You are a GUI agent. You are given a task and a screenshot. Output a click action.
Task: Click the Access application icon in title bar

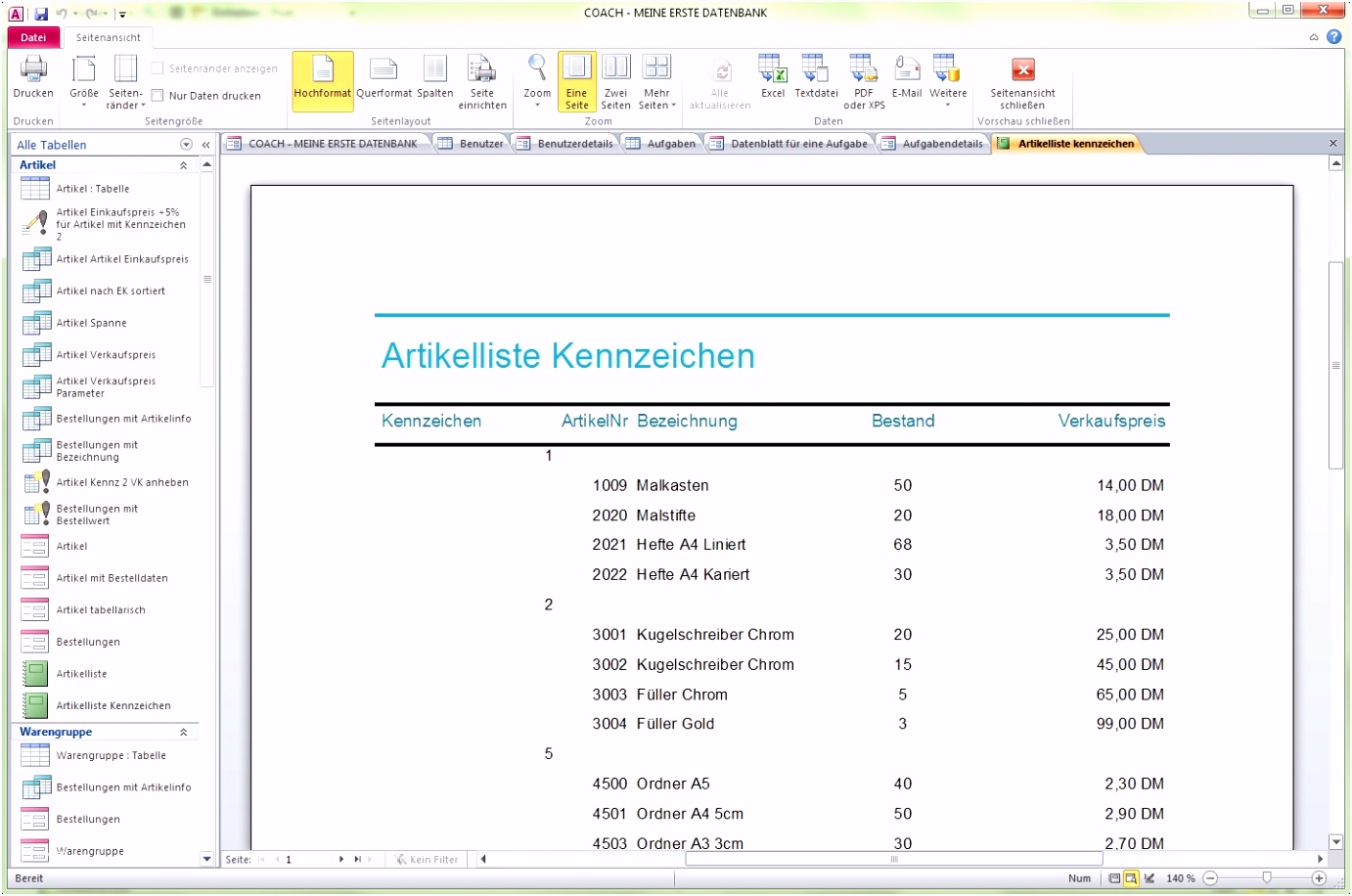[16, 14]
